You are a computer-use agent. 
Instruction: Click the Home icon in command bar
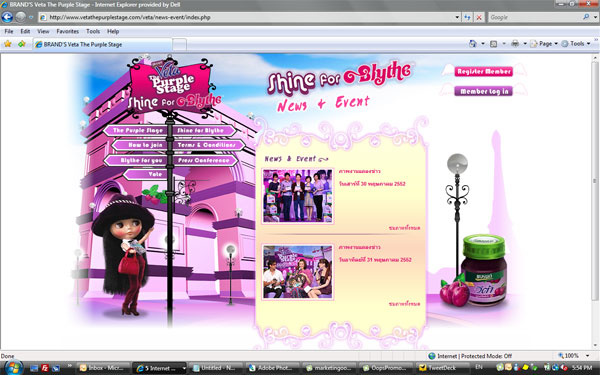point(473,44)
